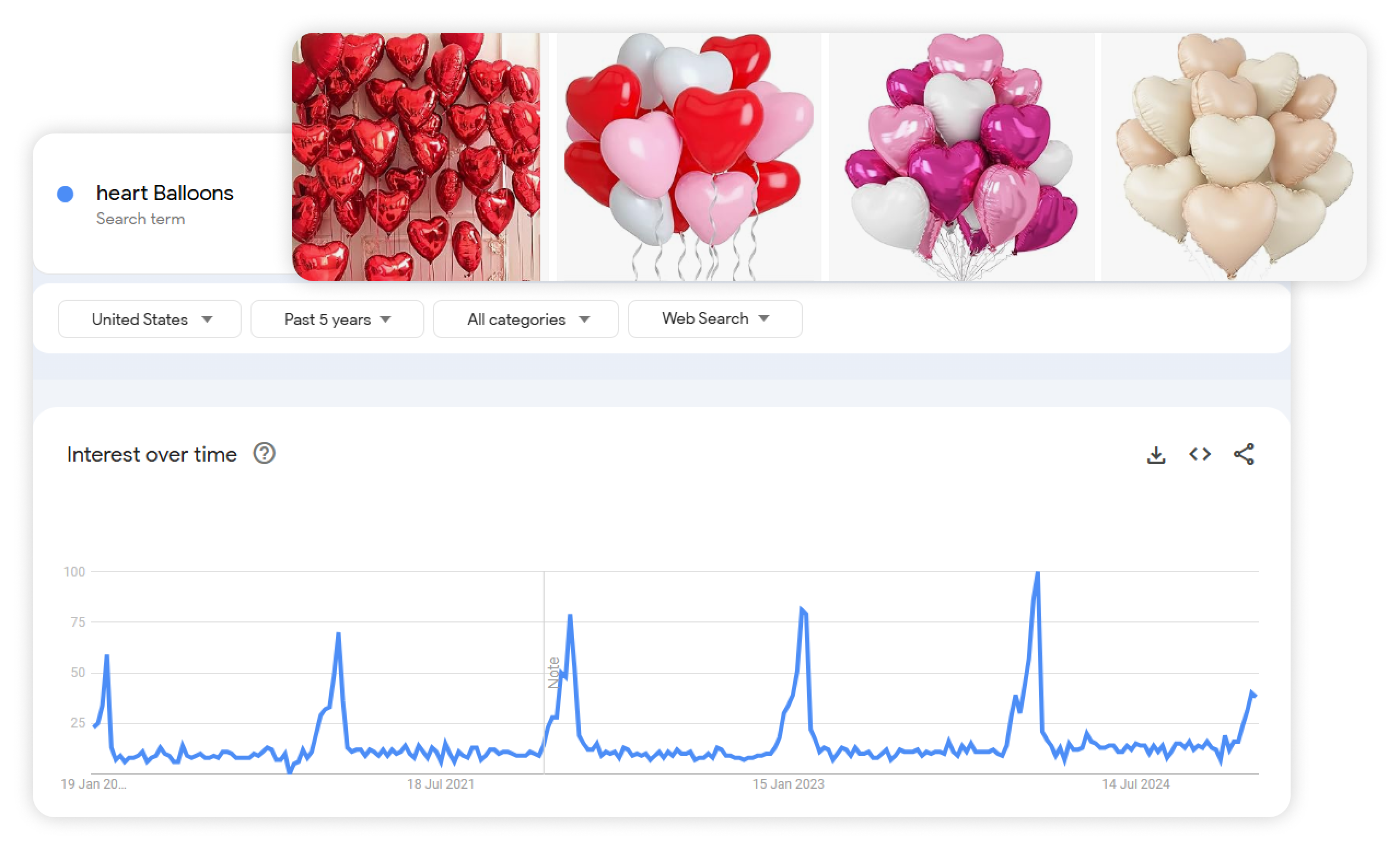Click the blue series indicator dot next to heart Balloons
This screenshot has height=850, width=1400.
(66, 194)
